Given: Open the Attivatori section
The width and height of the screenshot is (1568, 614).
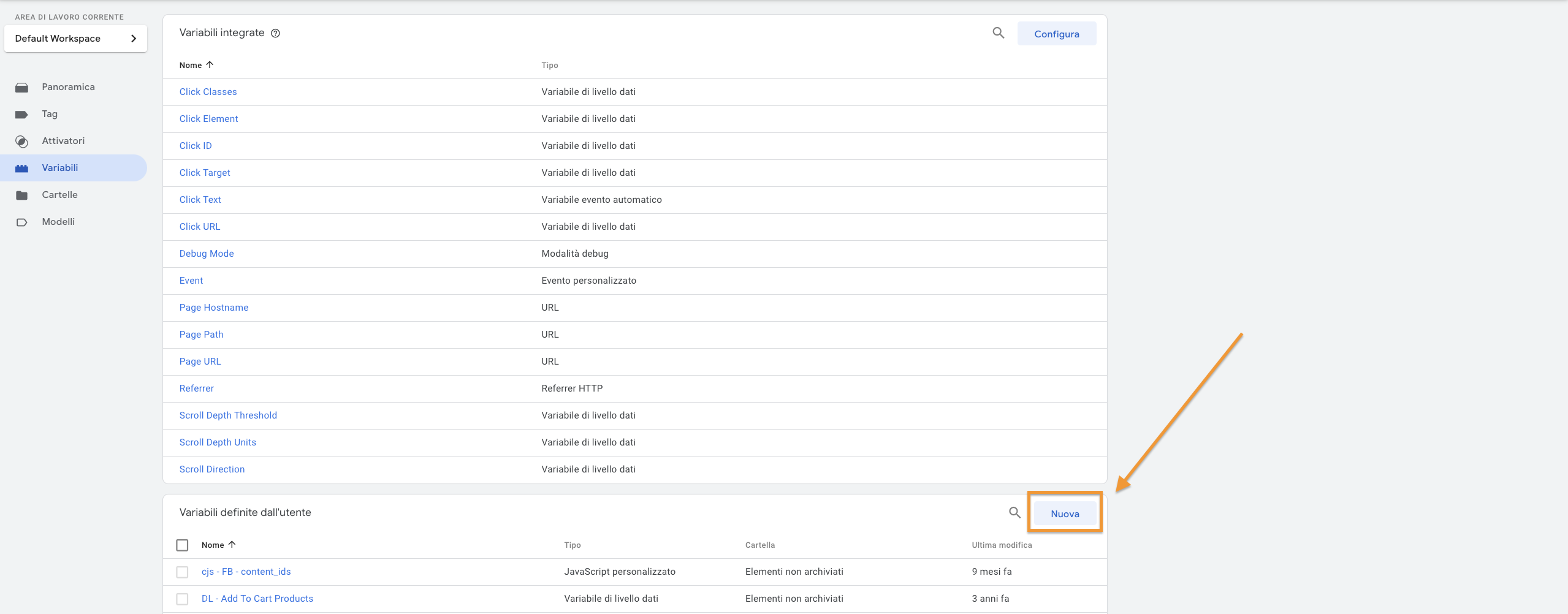Looking at the screenshot, I should tap(63, 141).
